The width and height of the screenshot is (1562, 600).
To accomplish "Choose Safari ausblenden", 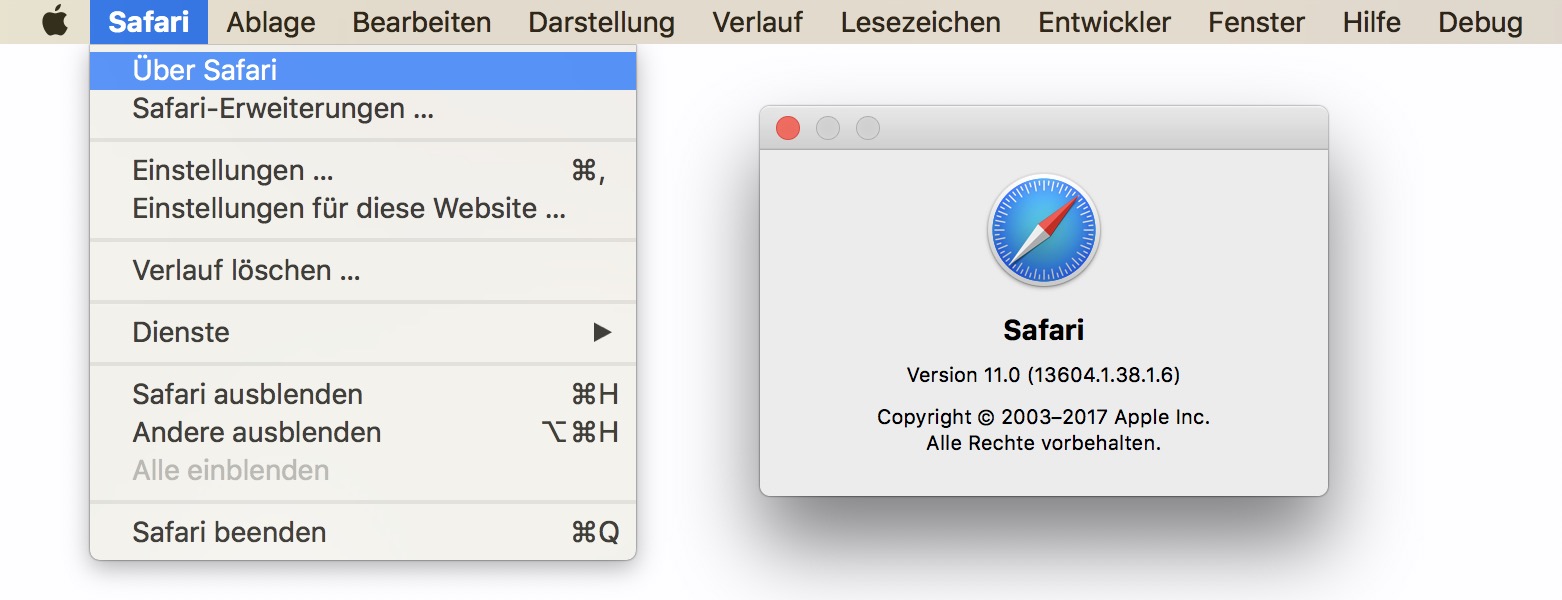I will 247,394.
